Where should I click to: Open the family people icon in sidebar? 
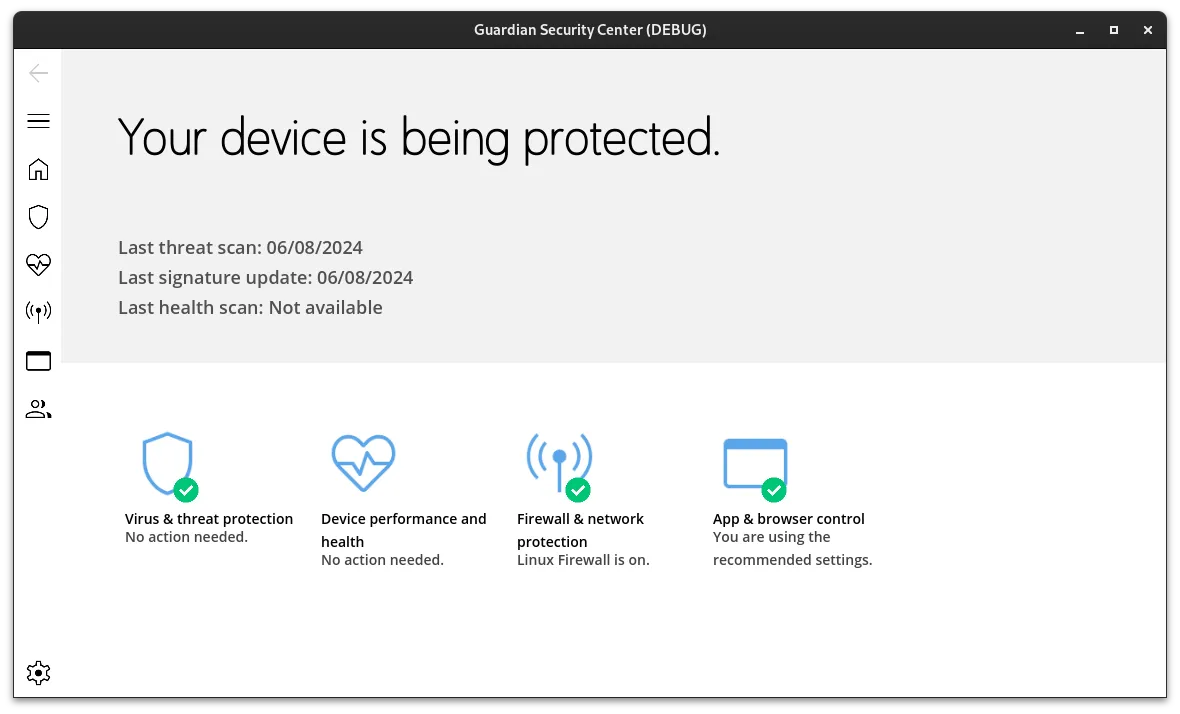(x=38, y=409)
